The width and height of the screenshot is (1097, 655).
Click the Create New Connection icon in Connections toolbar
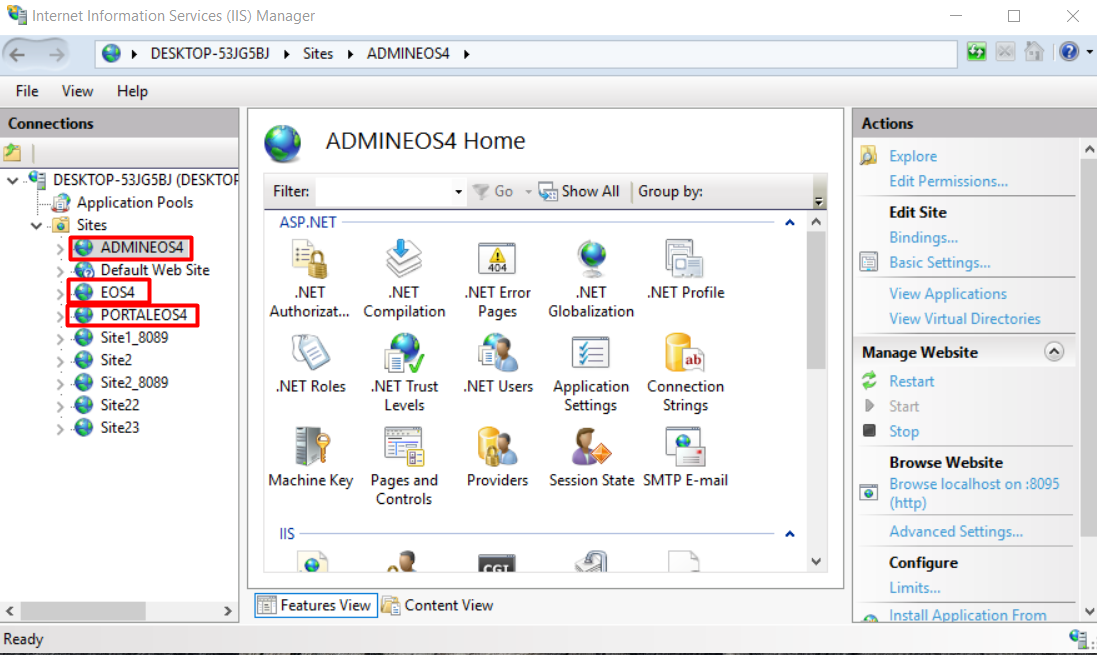(x=13, y=152)
